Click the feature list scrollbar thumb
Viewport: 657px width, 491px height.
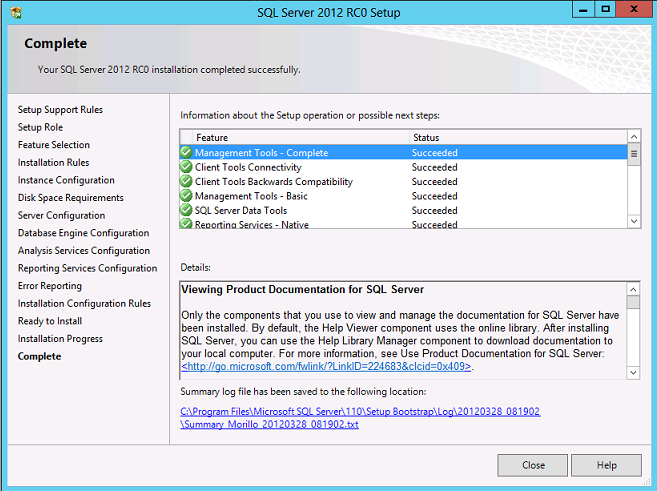(634, 154)
